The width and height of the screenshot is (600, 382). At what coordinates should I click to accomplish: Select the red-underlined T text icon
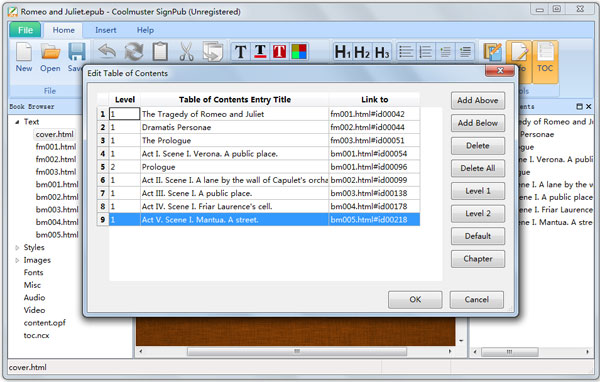(x=260, y=52)
